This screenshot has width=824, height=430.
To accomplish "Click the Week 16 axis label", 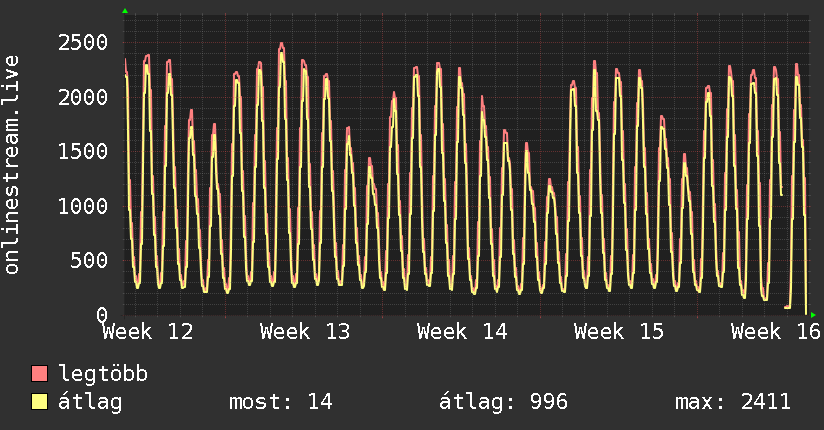I will click(x=776, y=332).
